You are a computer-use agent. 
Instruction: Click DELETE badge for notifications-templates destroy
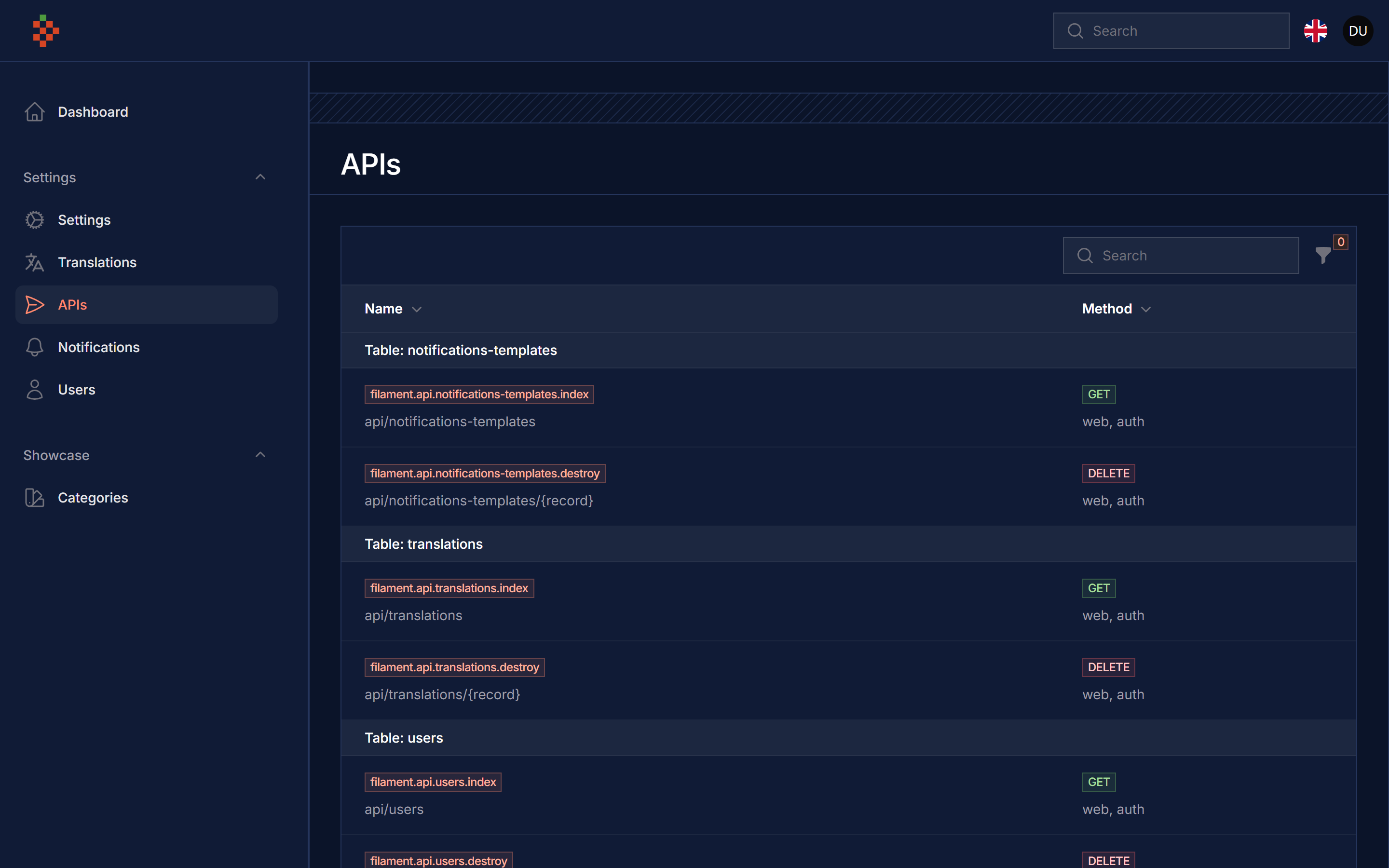1108,474
